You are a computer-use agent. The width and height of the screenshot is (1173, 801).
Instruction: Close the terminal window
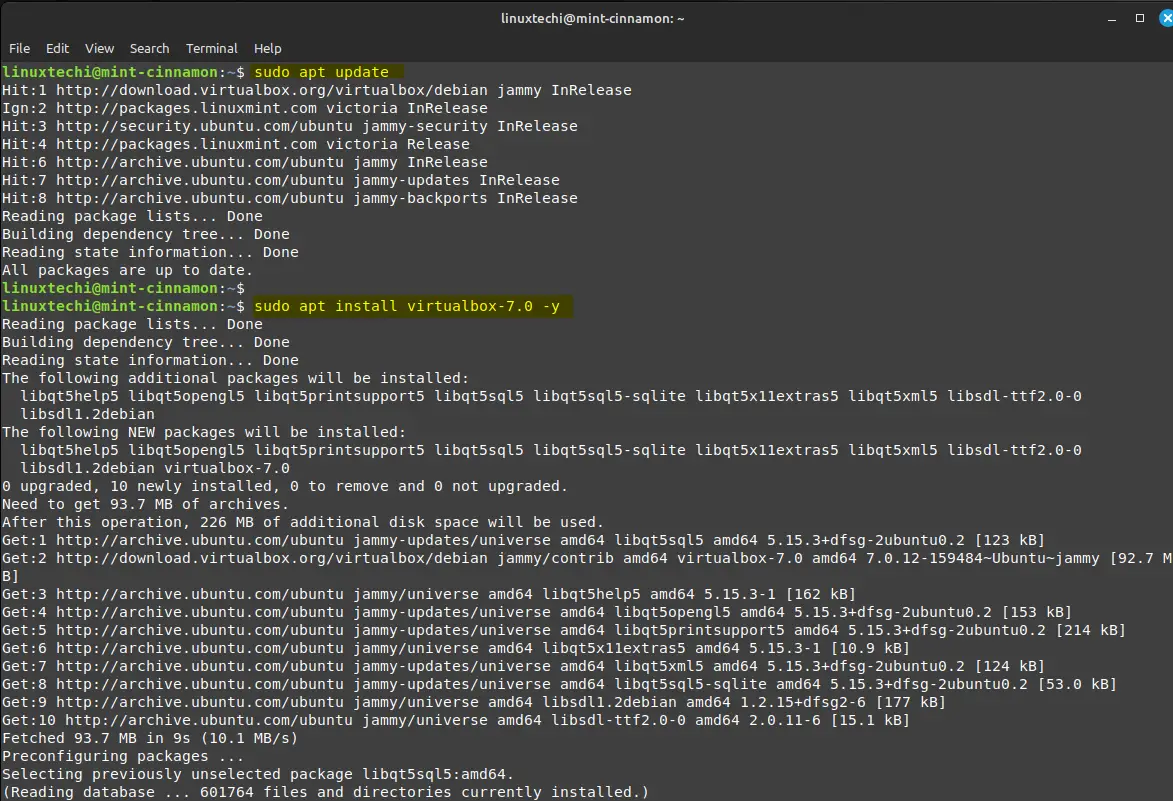click(x=1166, y=18)
